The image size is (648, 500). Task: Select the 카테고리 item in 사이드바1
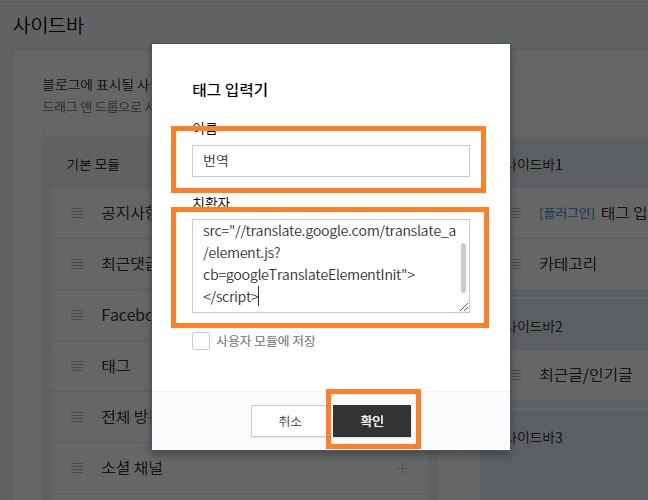568,264
